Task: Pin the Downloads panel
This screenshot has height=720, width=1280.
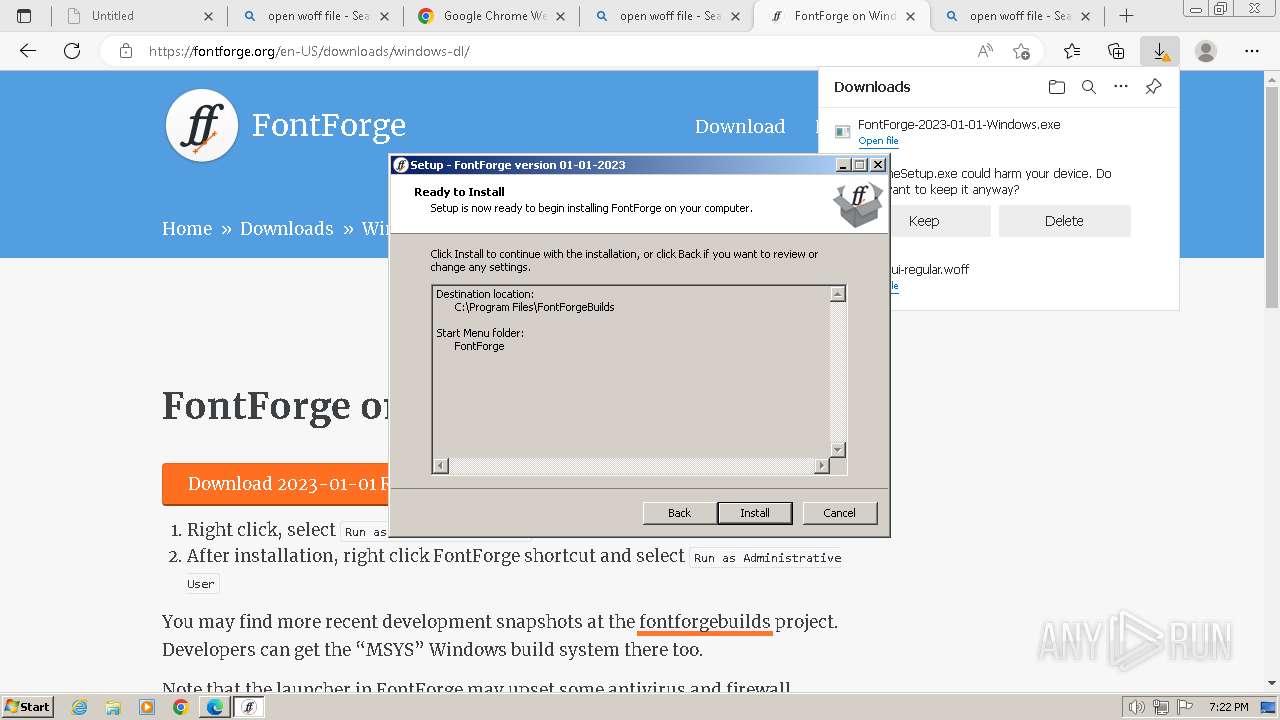Action: pyautogui.click(x=1153, y=87)
